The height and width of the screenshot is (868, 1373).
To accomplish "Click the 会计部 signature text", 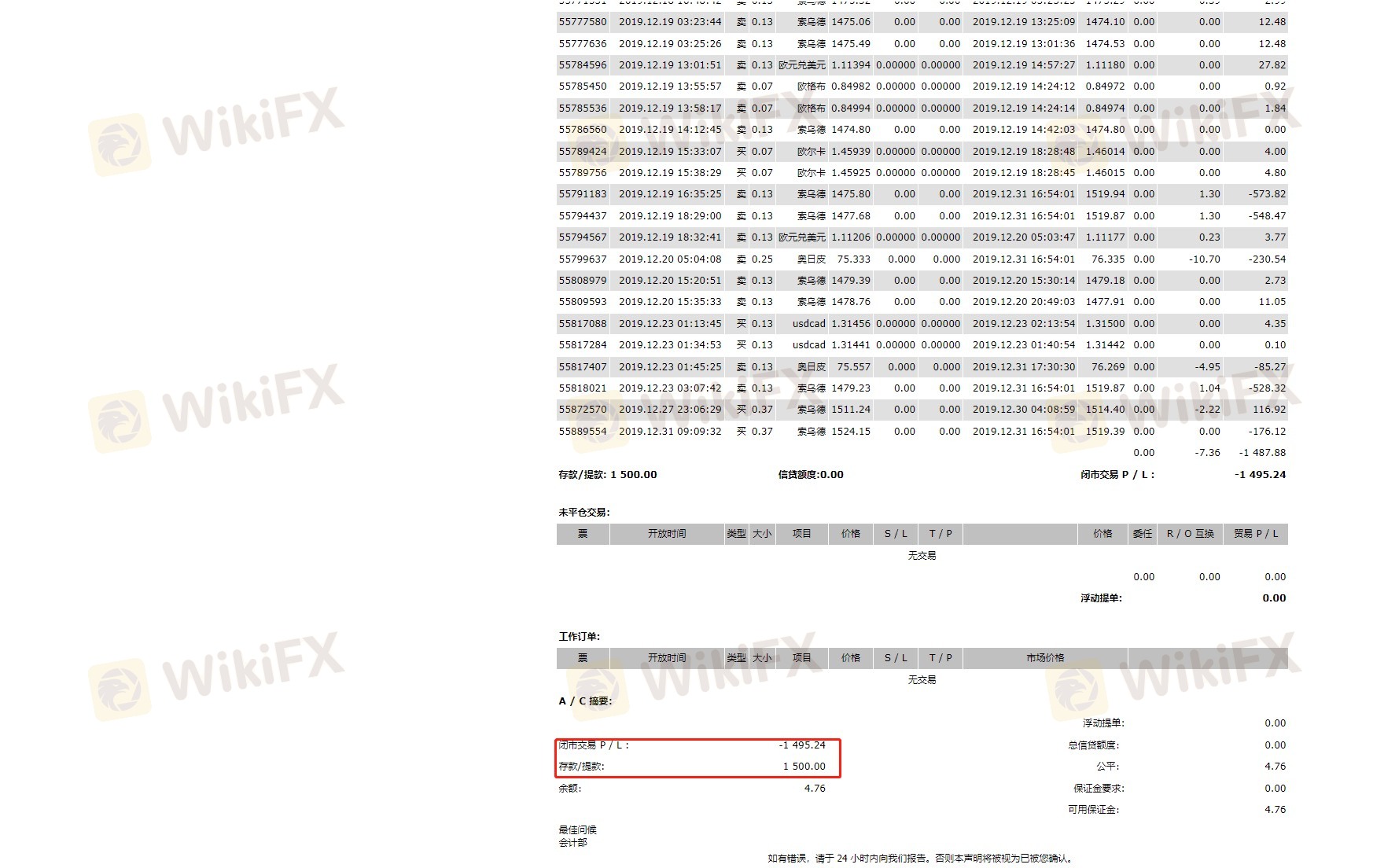I will click(572, 843).
